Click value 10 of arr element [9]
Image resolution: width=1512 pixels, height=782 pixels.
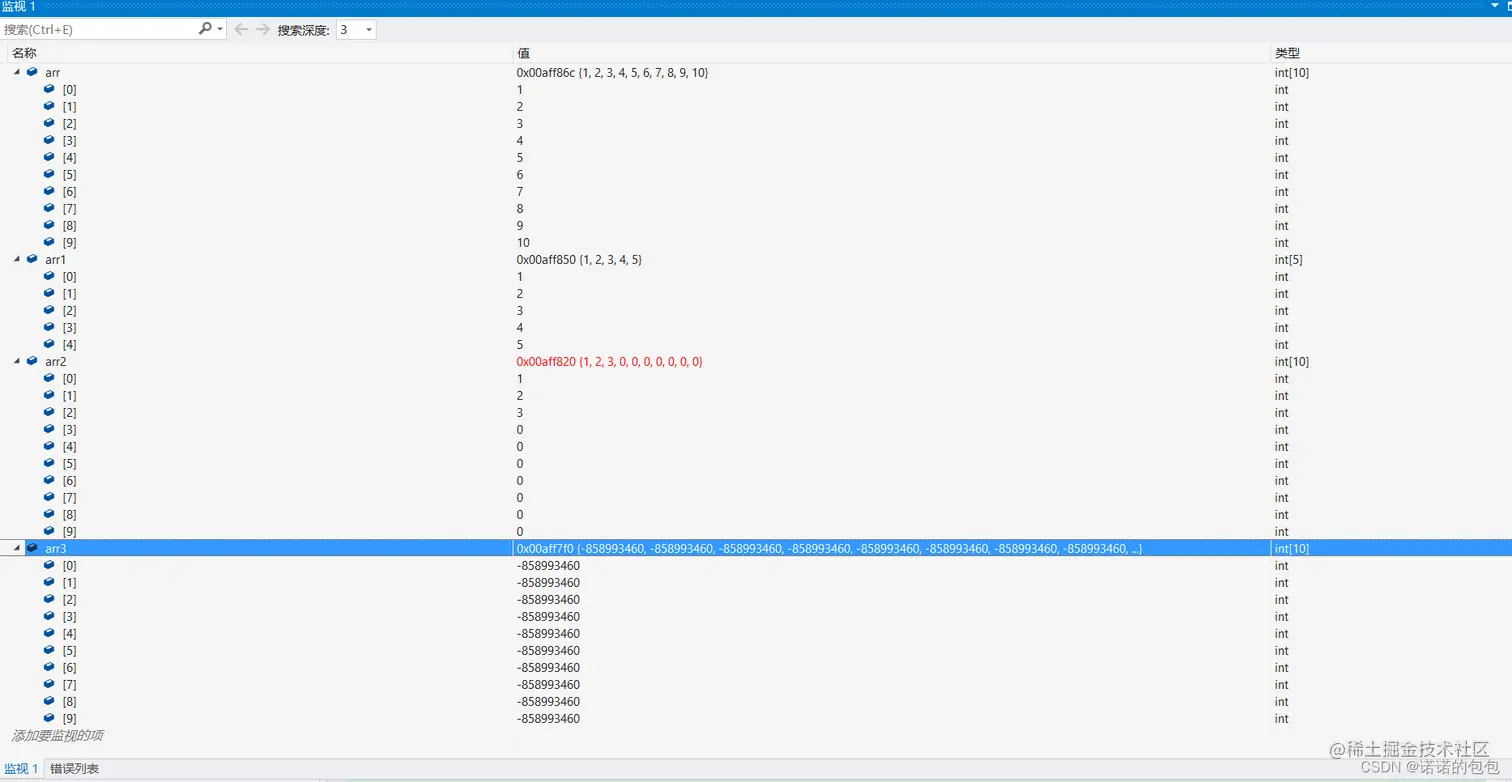point(523,242)
